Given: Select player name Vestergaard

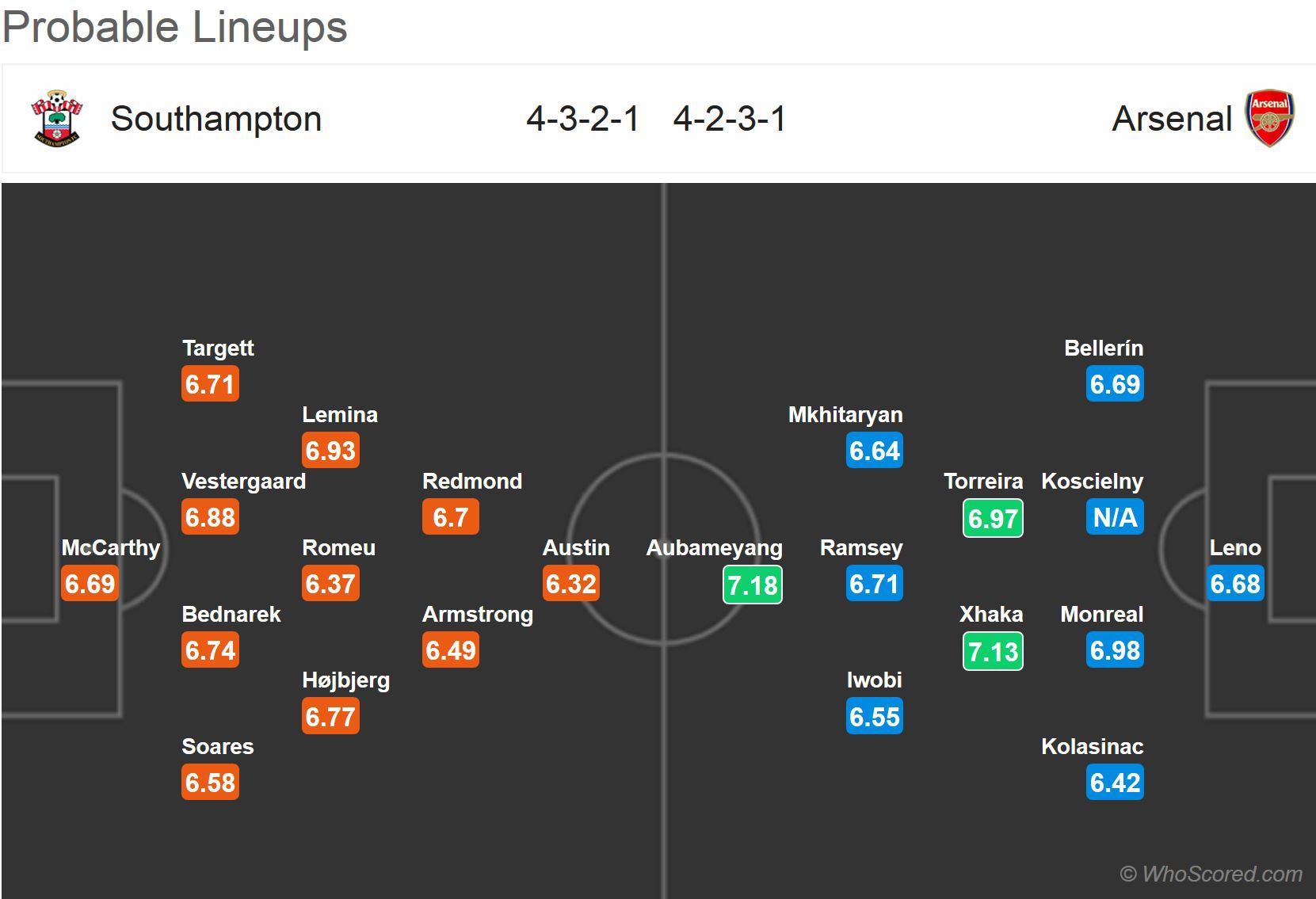Looking at the screenshot, I should (x=243, y=482).
